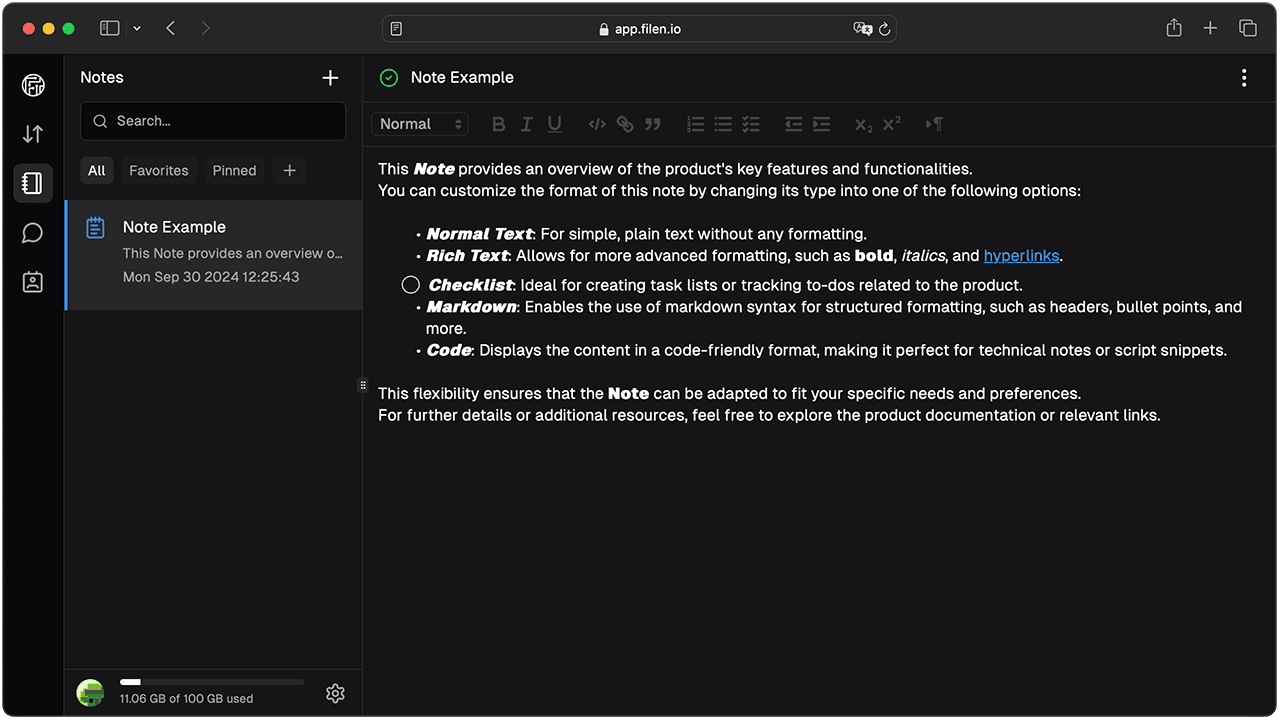Viewport: 1280px width, 720px height.
Task: Open the hyperlinks link in the note
Action: [x=1021, y=255]
